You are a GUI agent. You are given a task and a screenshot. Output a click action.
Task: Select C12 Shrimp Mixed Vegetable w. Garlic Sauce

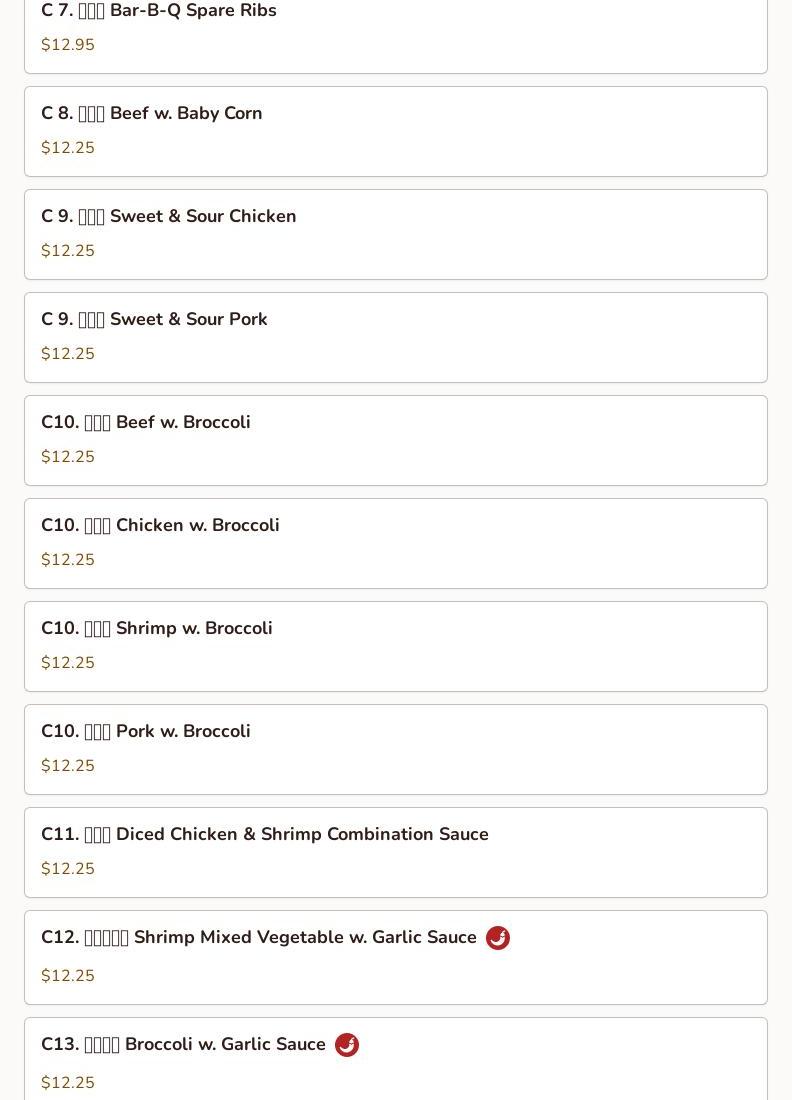[x=396, y=958]
